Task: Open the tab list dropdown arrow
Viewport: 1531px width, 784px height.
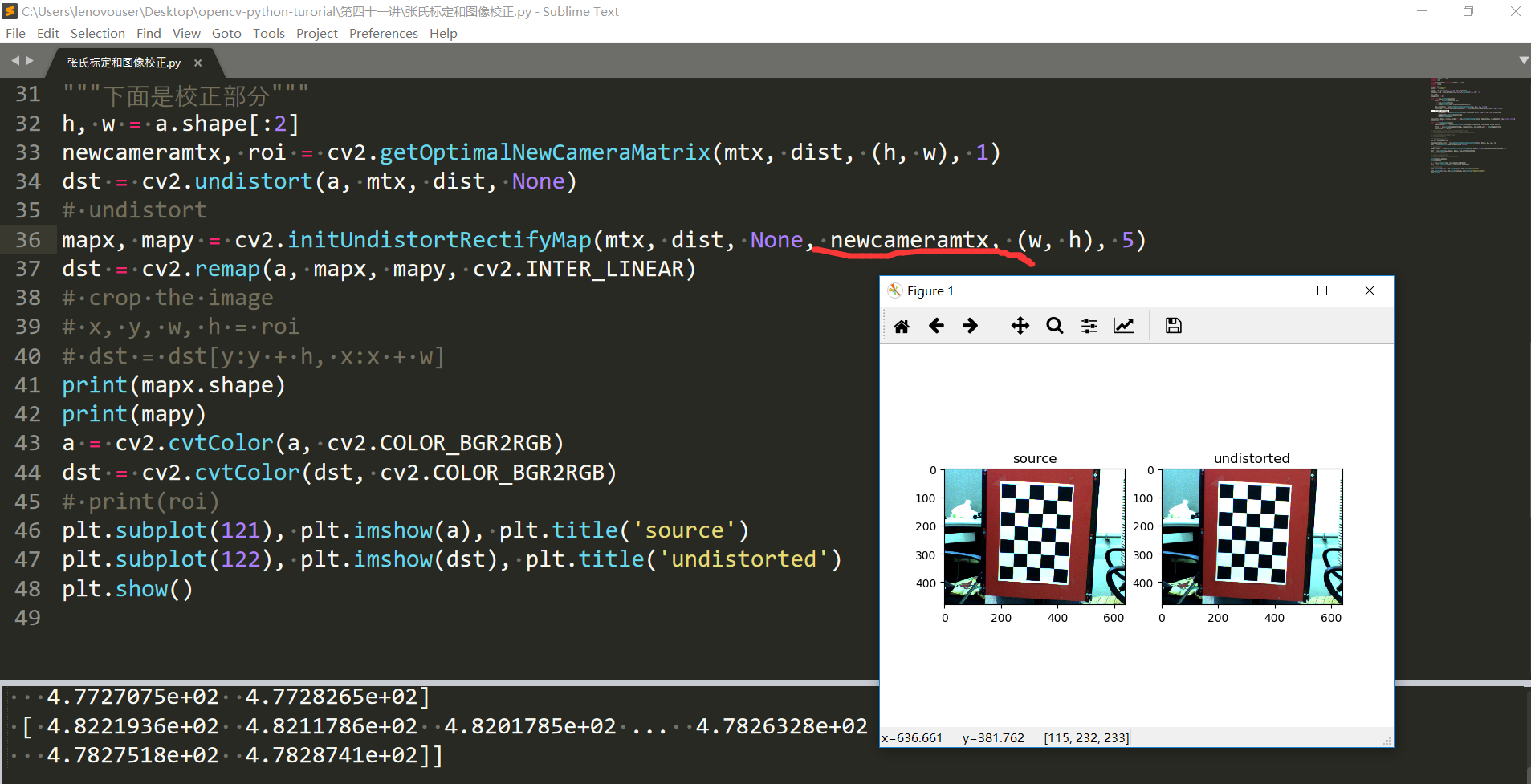Action: click(1523, 60)
